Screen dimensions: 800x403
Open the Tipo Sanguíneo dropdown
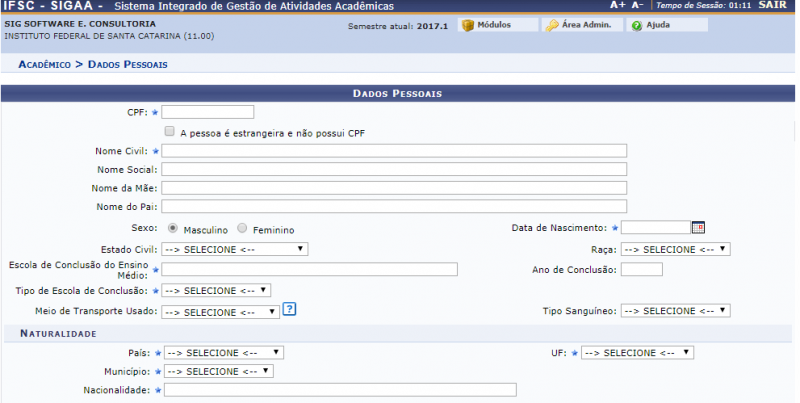coord(675,311)
